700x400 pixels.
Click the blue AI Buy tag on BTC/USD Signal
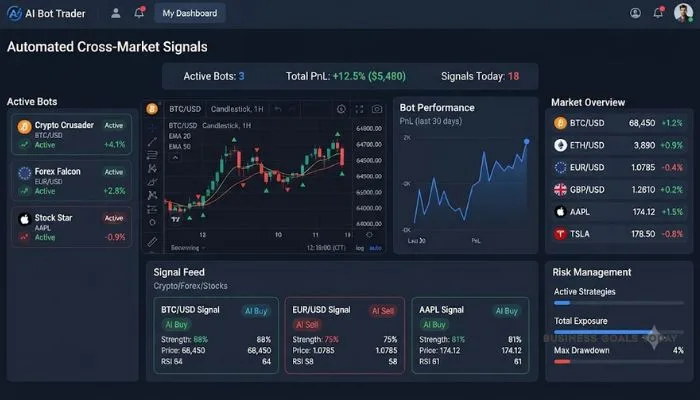[256, 311]
